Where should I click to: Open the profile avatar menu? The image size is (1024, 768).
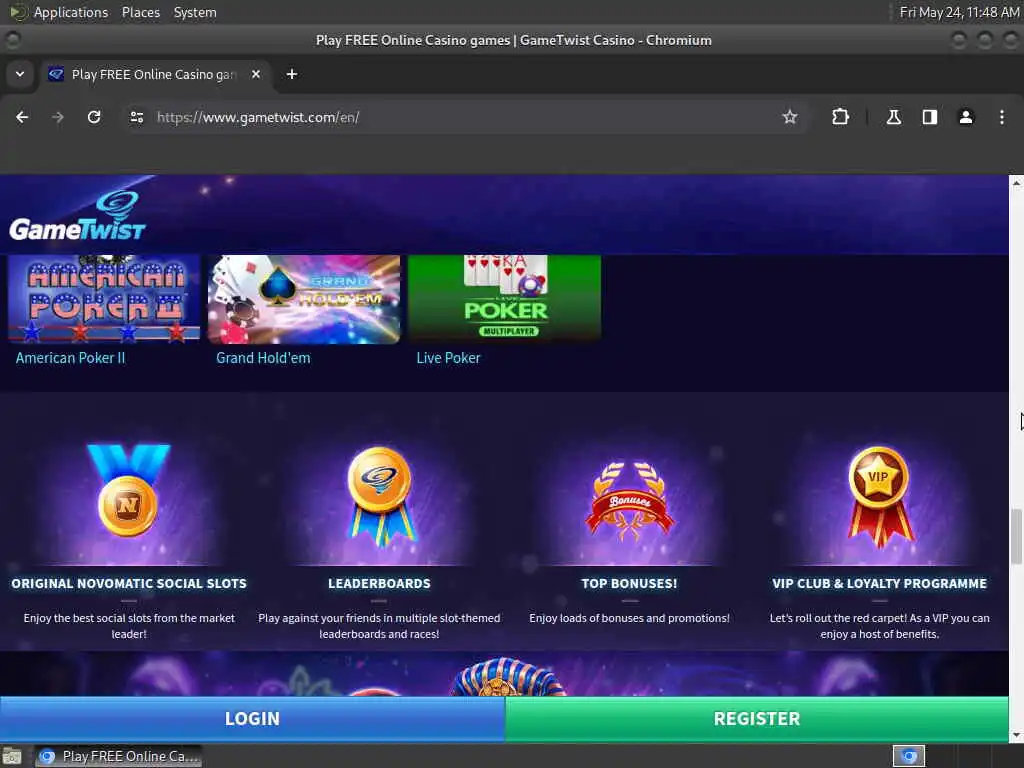click(x=966, y=118)
